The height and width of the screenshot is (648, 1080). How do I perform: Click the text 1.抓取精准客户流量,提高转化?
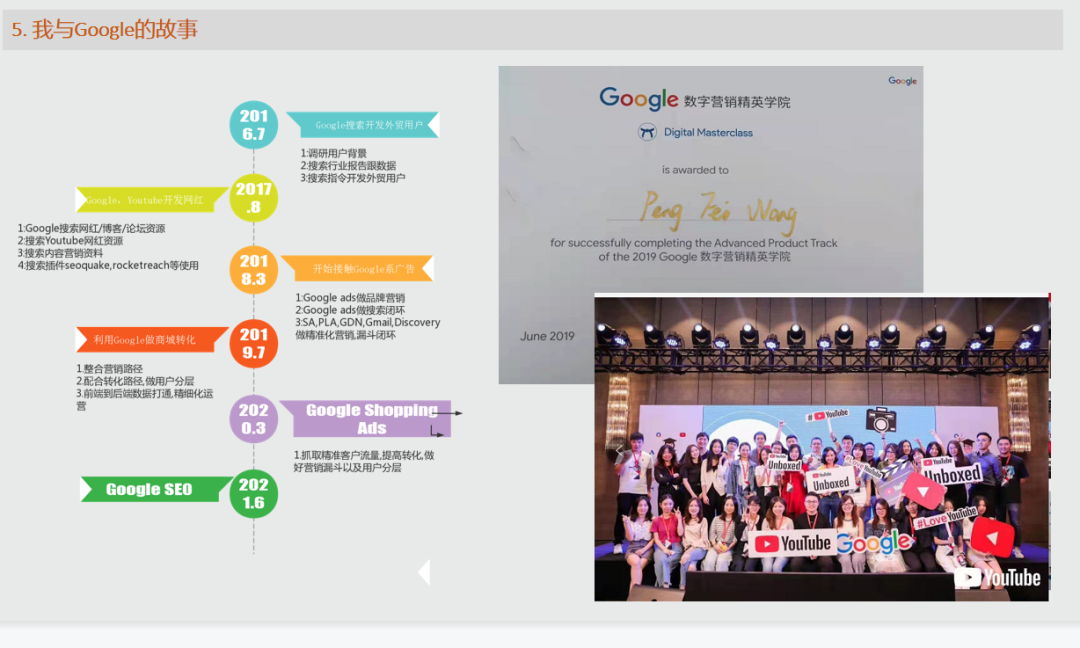coord(358,455)
